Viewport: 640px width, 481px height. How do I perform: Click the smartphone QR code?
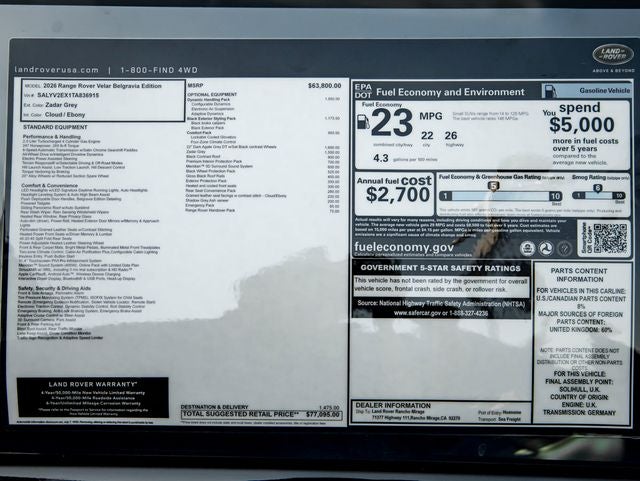610,238
